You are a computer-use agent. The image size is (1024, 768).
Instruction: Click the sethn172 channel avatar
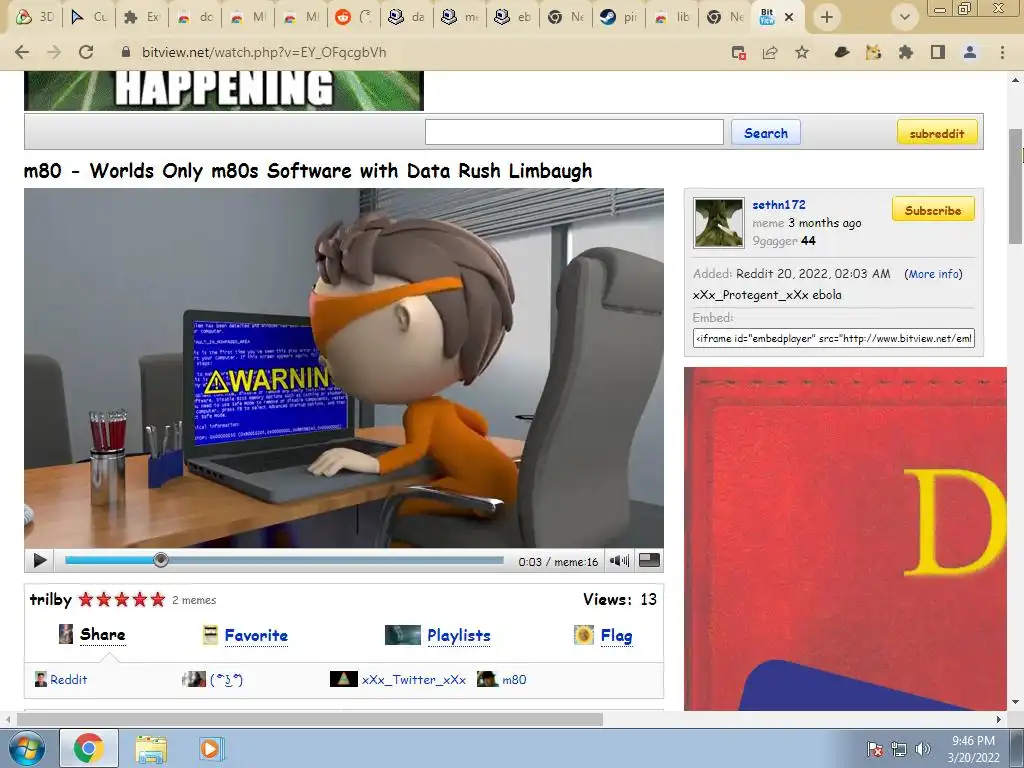(718, 223)
